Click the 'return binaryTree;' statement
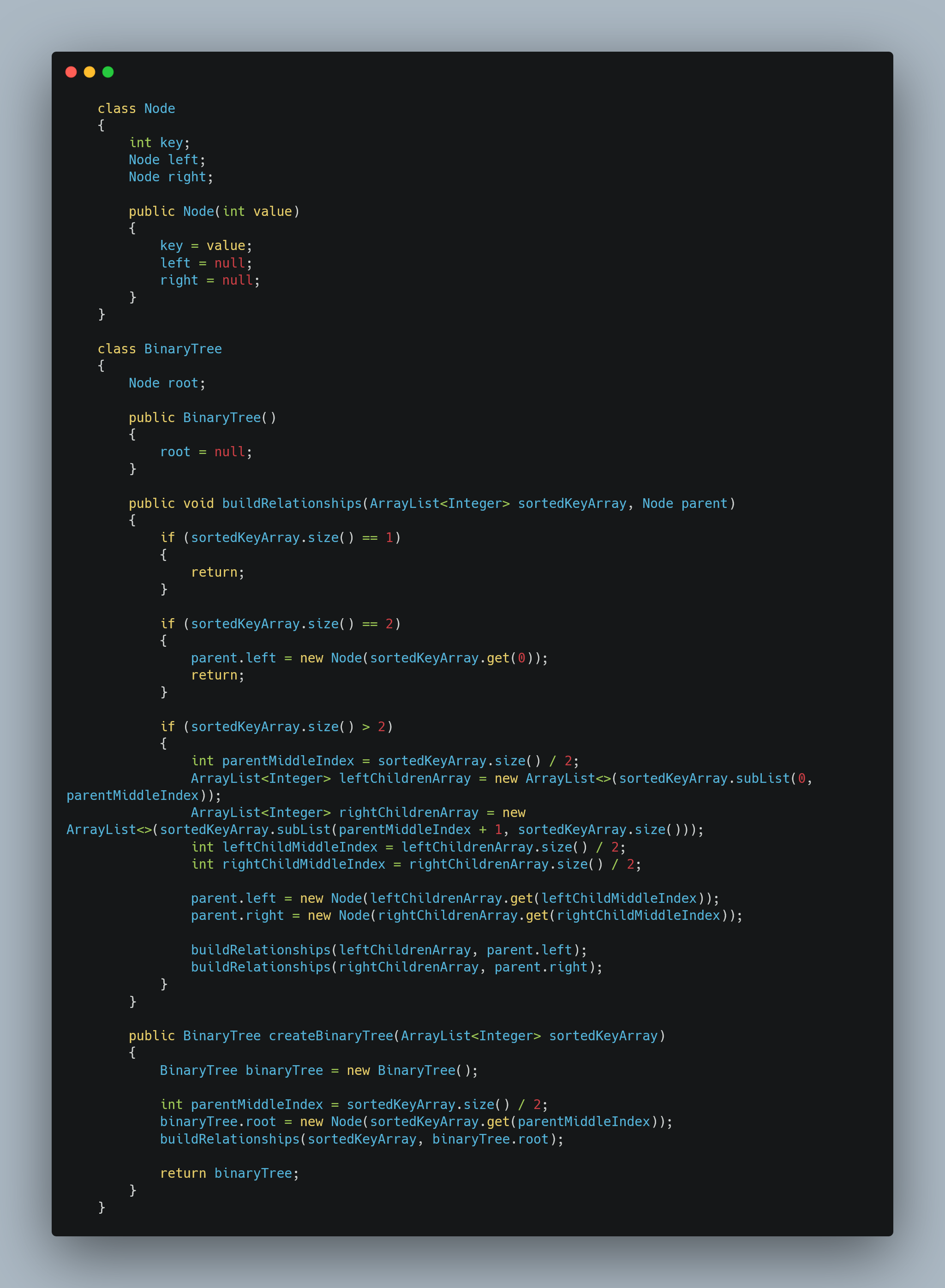This screenshot has width=945, height=1288. pyautogui.click(x=229, y=1173)
